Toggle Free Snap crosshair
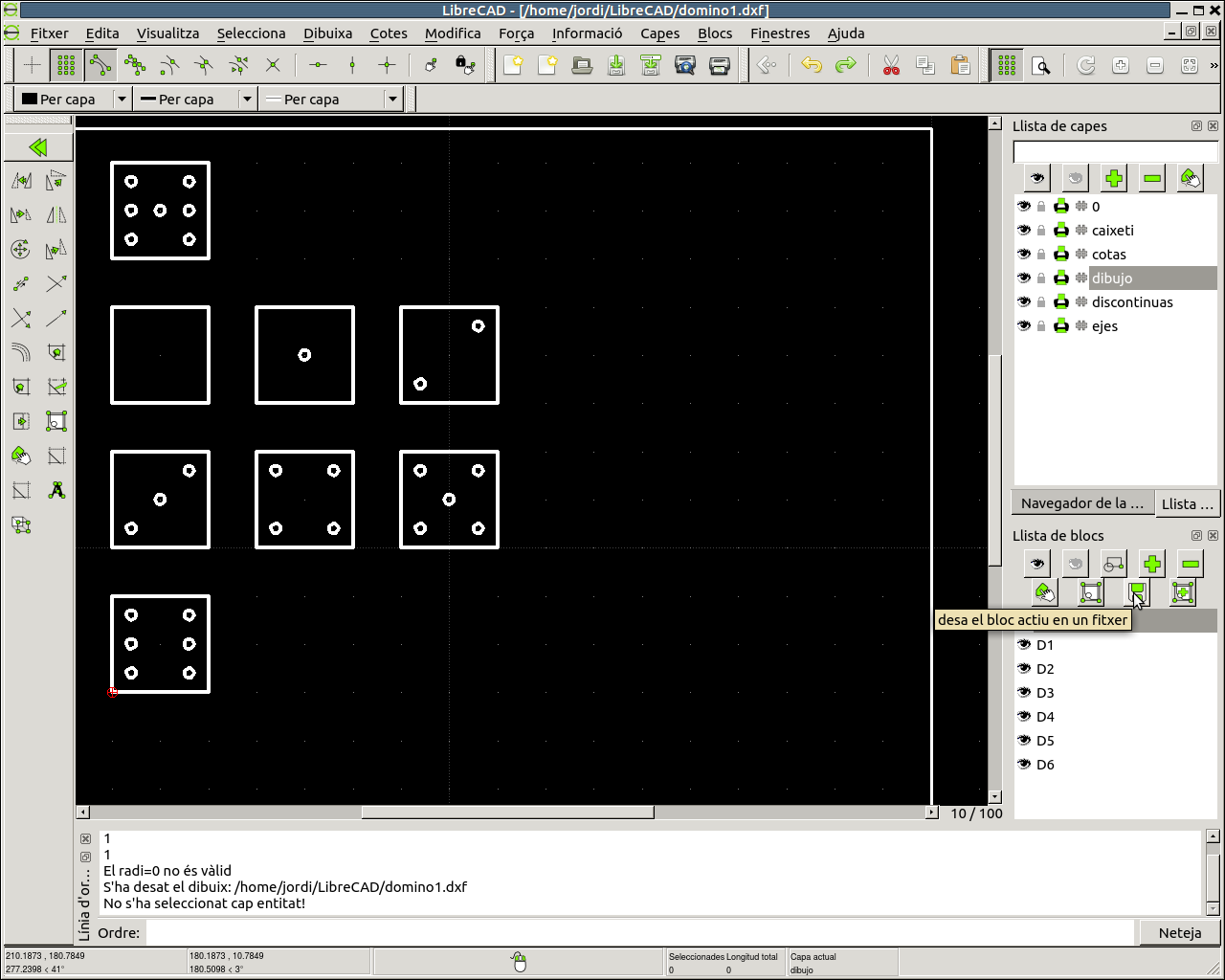Screen dimensions: 1225x980 [x=32, y=65]
